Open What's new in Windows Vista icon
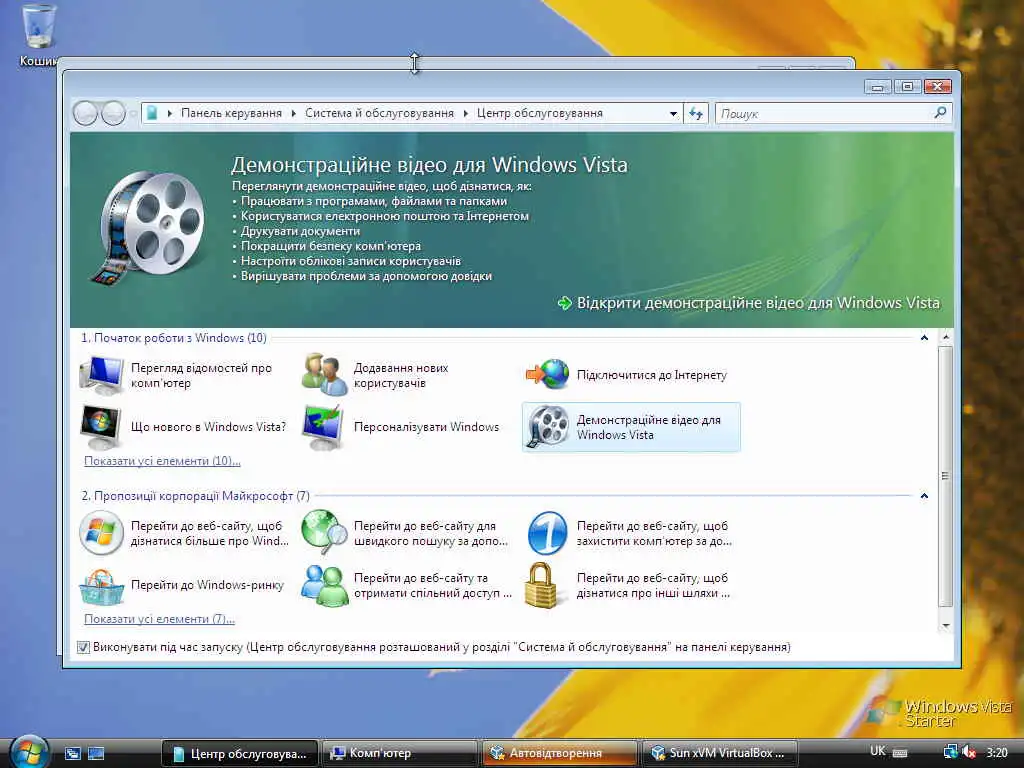This screenshot has width=1024, height=768. [101, 427]
